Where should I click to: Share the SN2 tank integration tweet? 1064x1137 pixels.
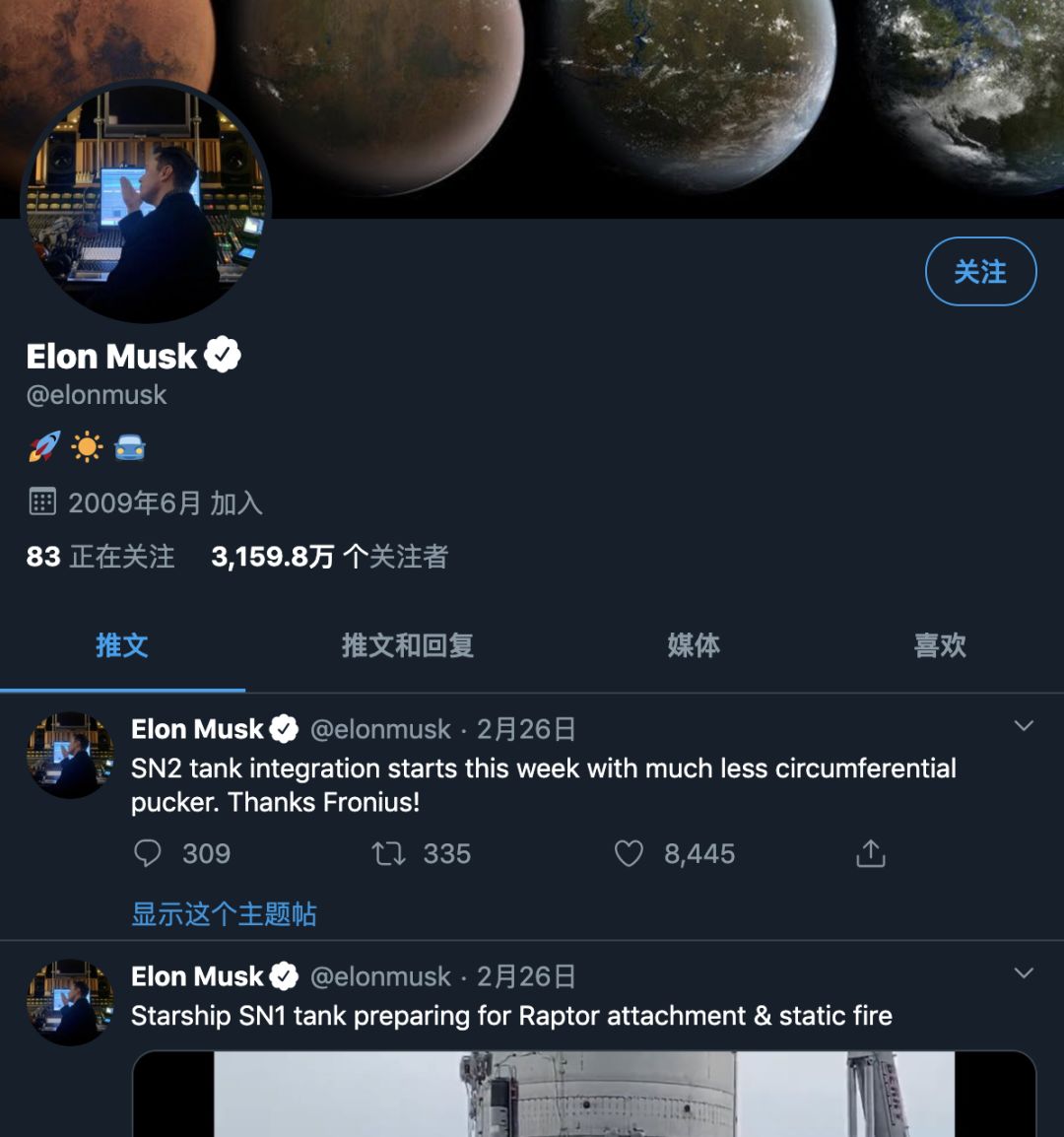tap(870, 853)
